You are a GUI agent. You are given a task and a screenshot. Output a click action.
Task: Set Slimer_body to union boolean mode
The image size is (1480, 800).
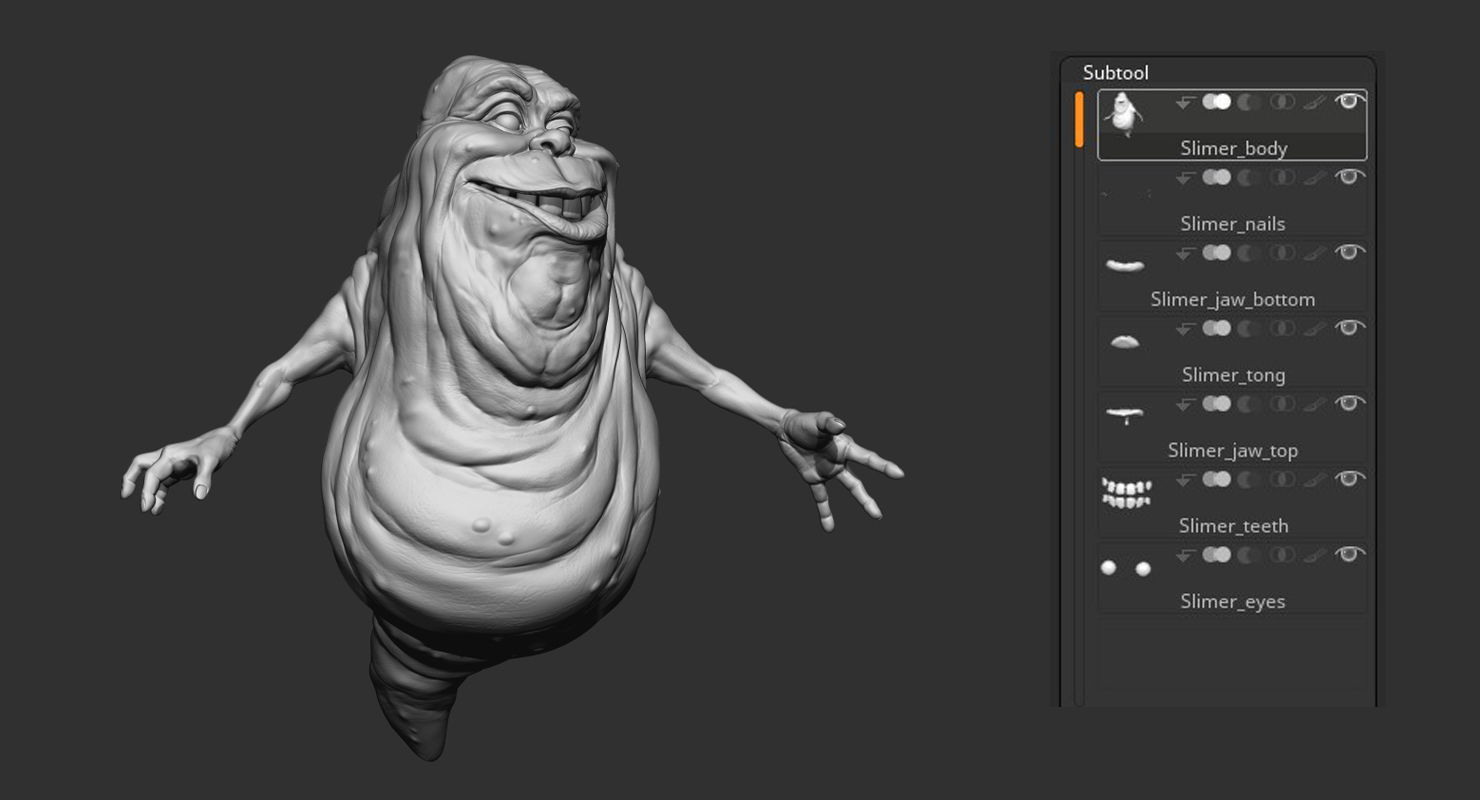click(1216, 102)
